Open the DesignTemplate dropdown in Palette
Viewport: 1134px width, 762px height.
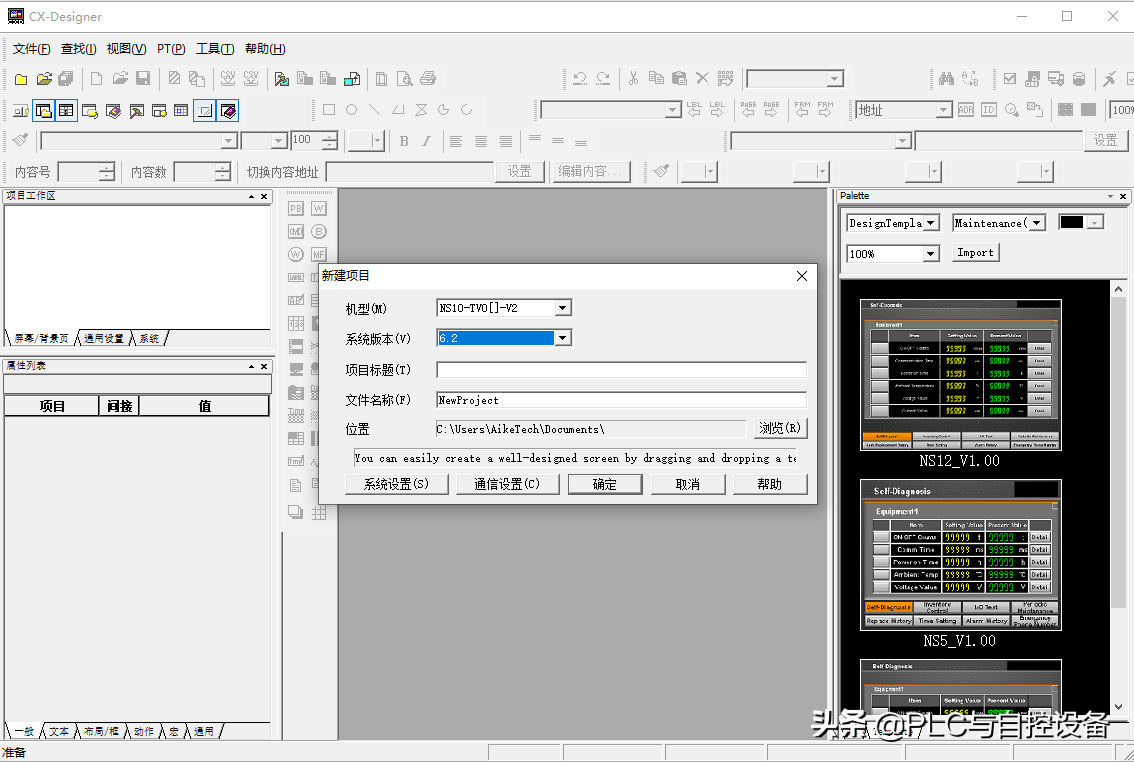(931, 223)
